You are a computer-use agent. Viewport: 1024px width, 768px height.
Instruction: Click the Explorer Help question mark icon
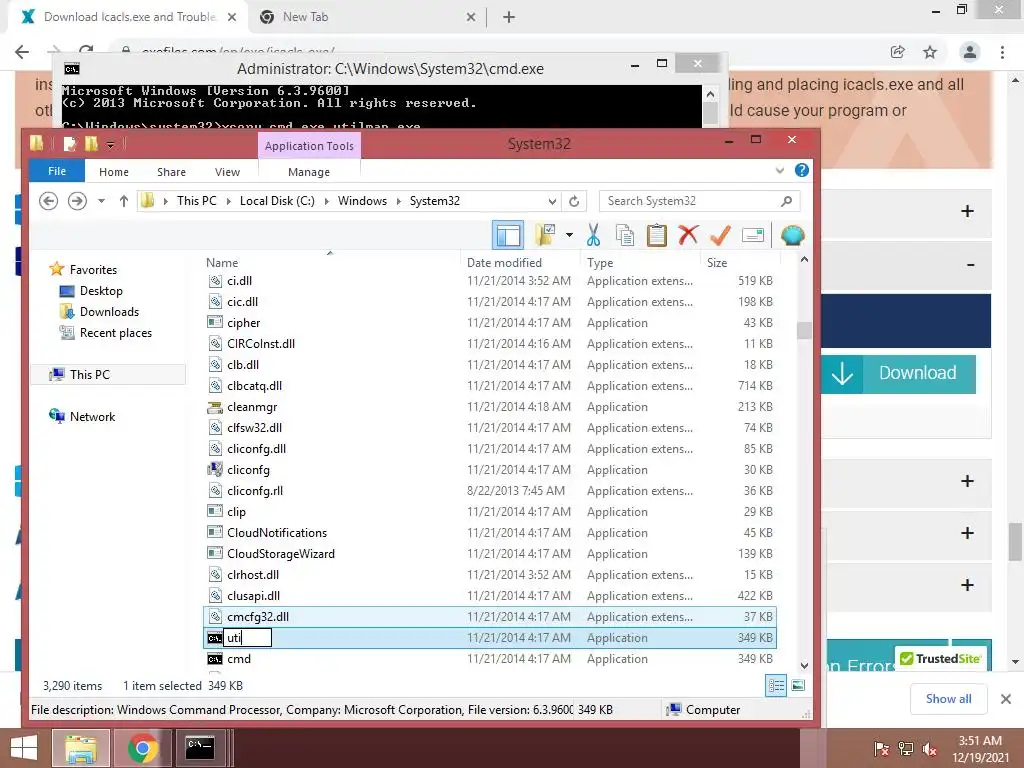point(802,170)
